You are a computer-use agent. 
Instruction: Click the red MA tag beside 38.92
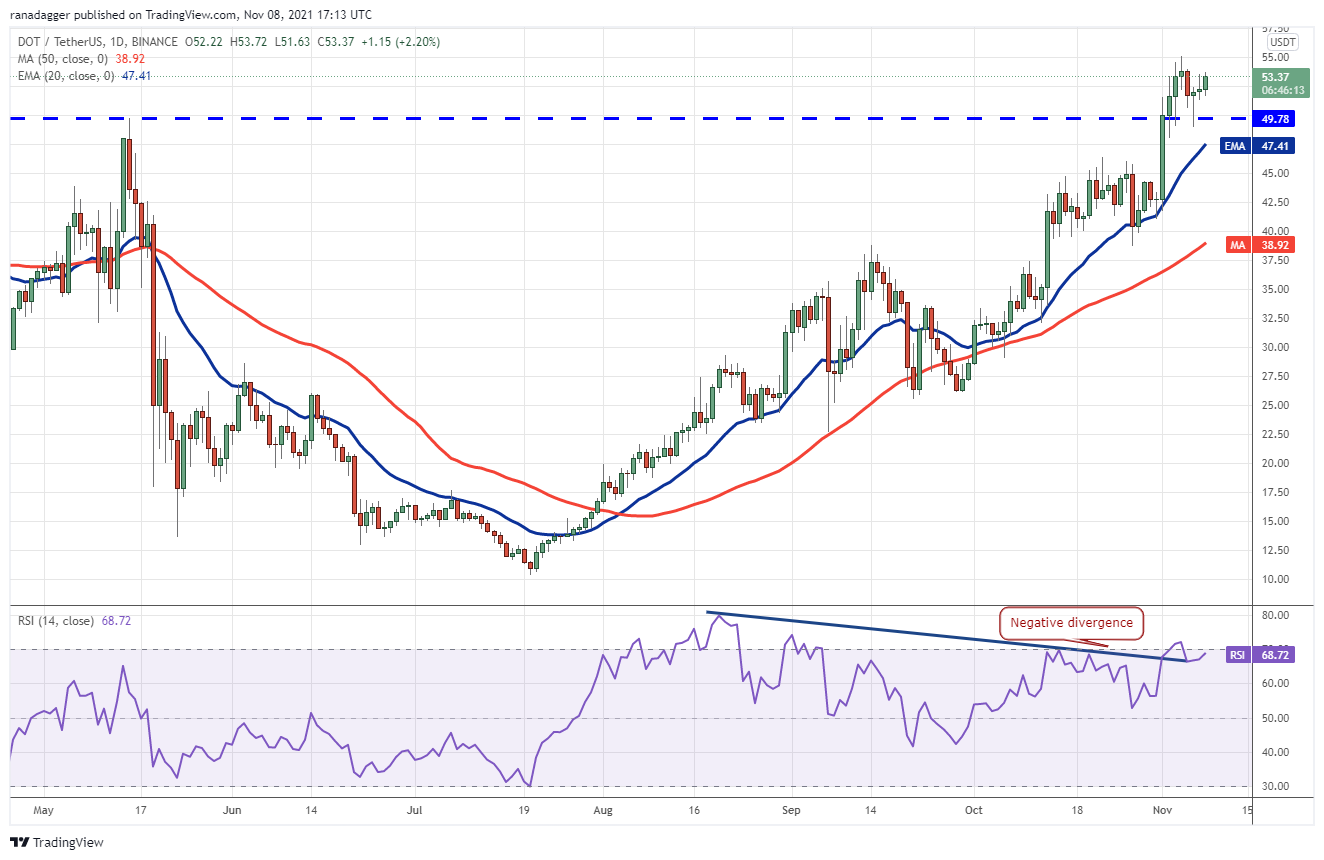[x=1237, y=244]
